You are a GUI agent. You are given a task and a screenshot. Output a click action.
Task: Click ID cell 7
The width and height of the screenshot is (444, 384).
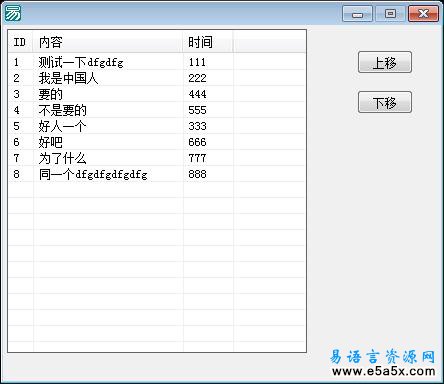(x=16, y=158)
